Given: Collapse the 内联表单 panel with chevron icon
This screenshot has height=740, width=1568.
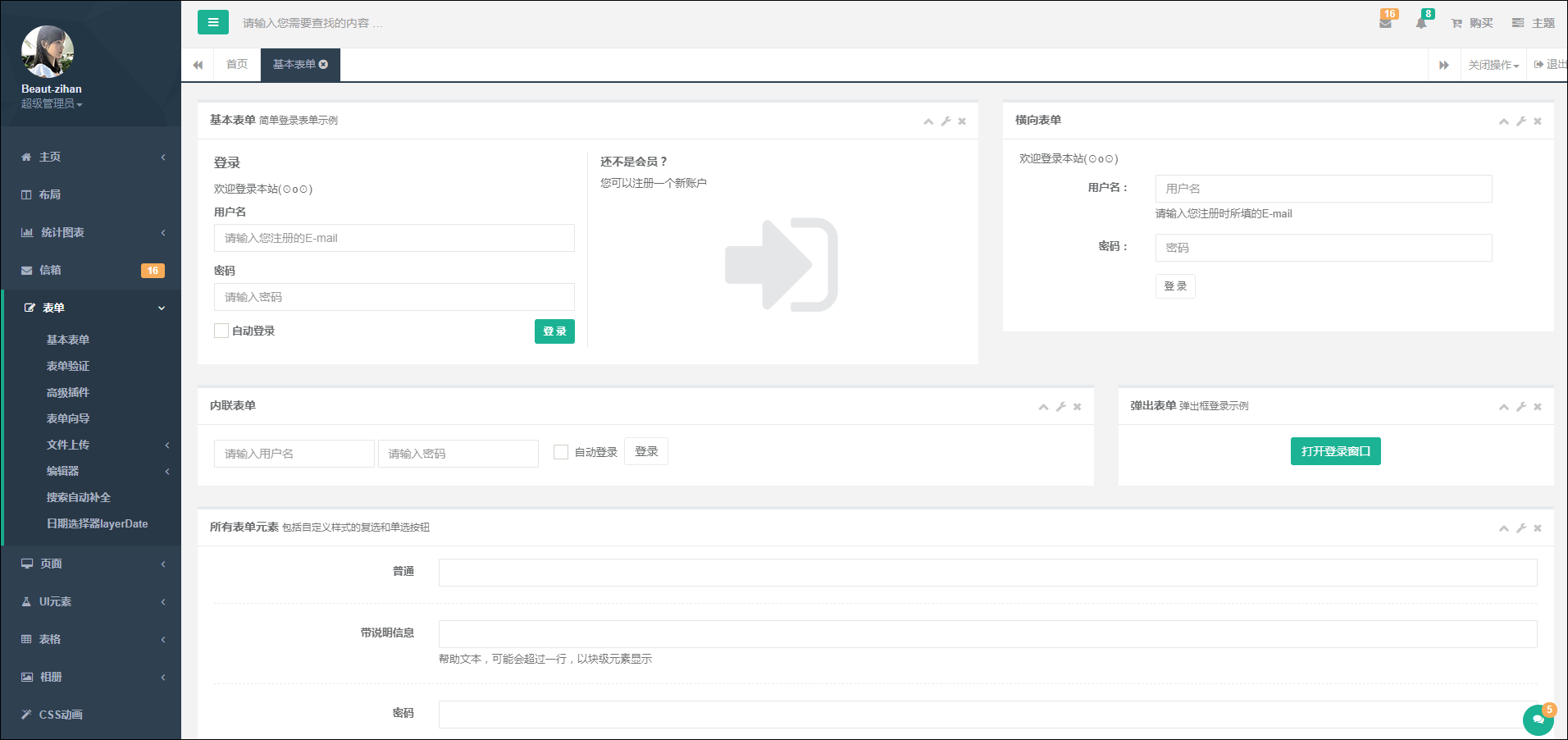Looking at the screenshot, I should (x=1043, y=407).
